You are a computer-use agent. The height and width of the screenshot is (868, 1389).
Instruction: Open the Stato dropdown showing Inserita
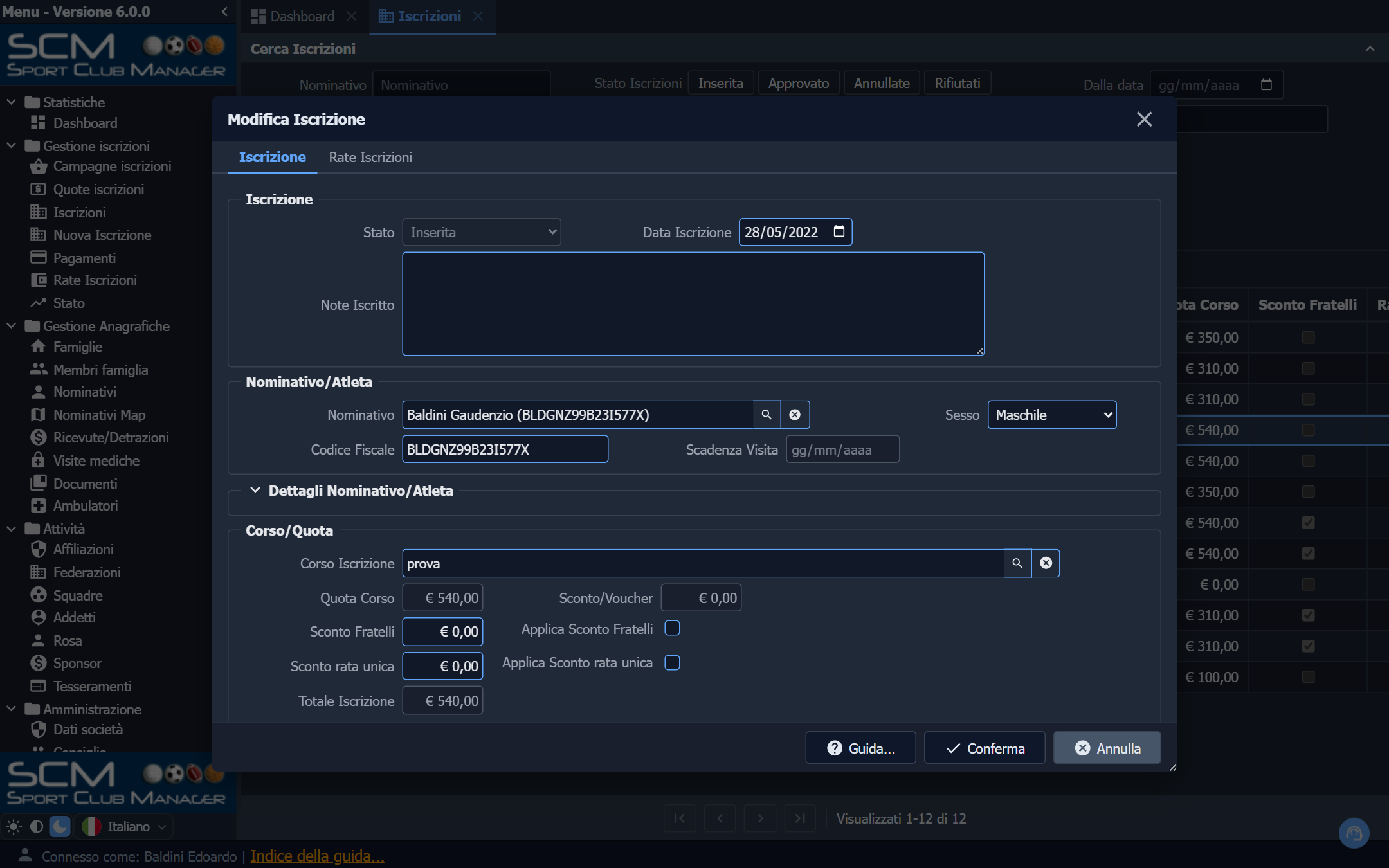[x=482, y=232]
